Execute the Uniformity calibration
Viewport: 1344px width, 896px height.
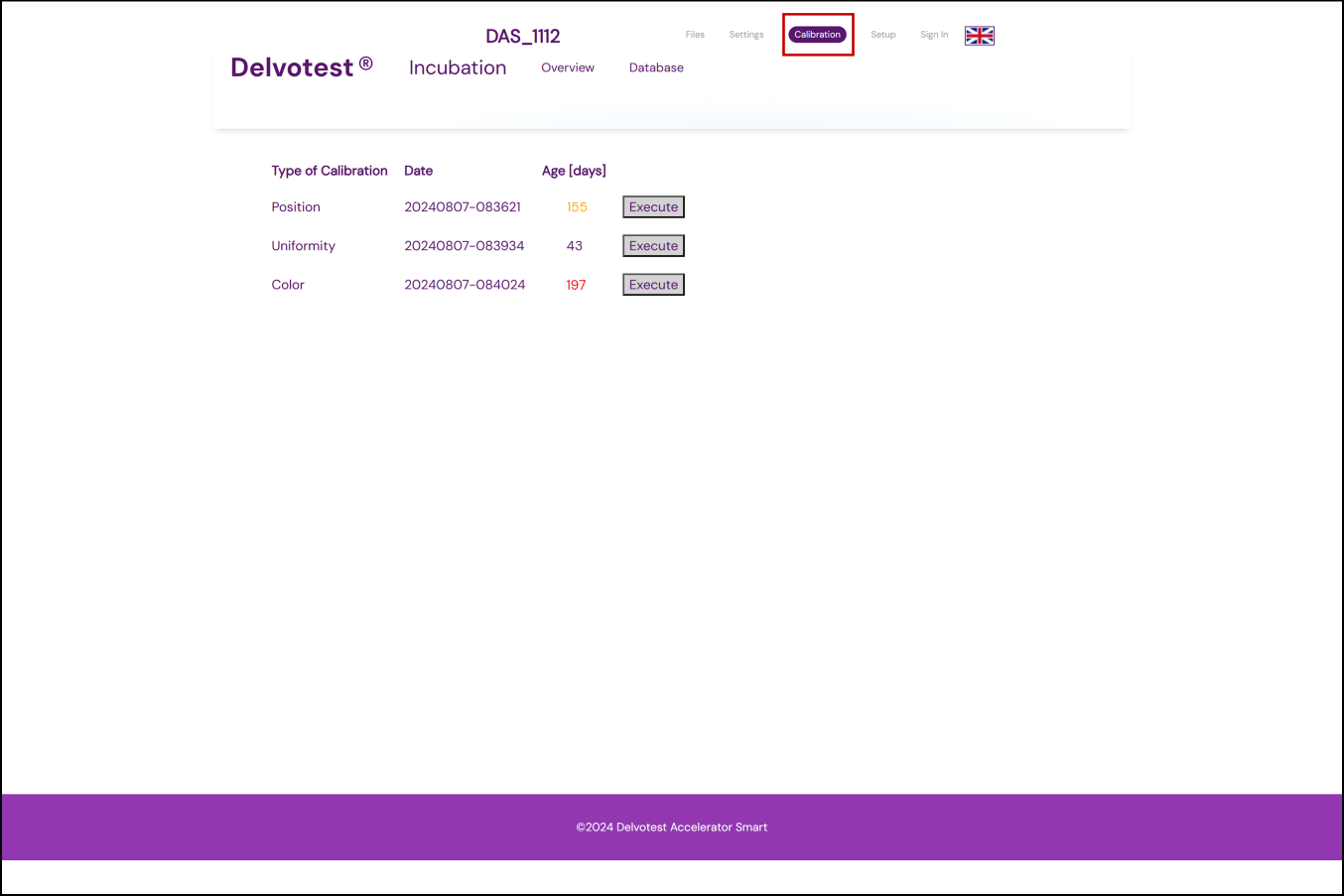(x=653, y=246)
